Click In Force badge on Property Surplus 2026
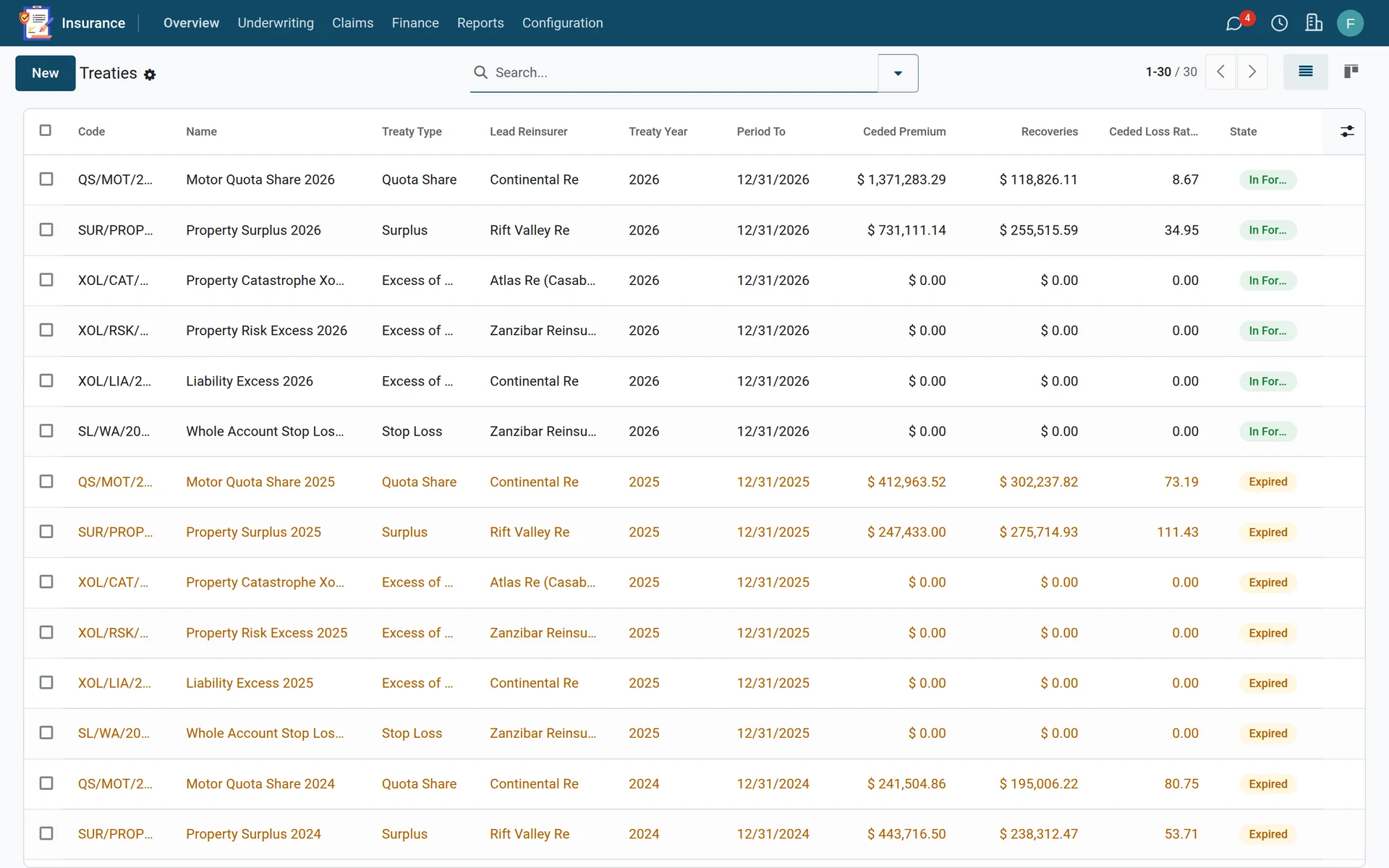This screenshot has width=1389, height=868. tap(1267, 230)
